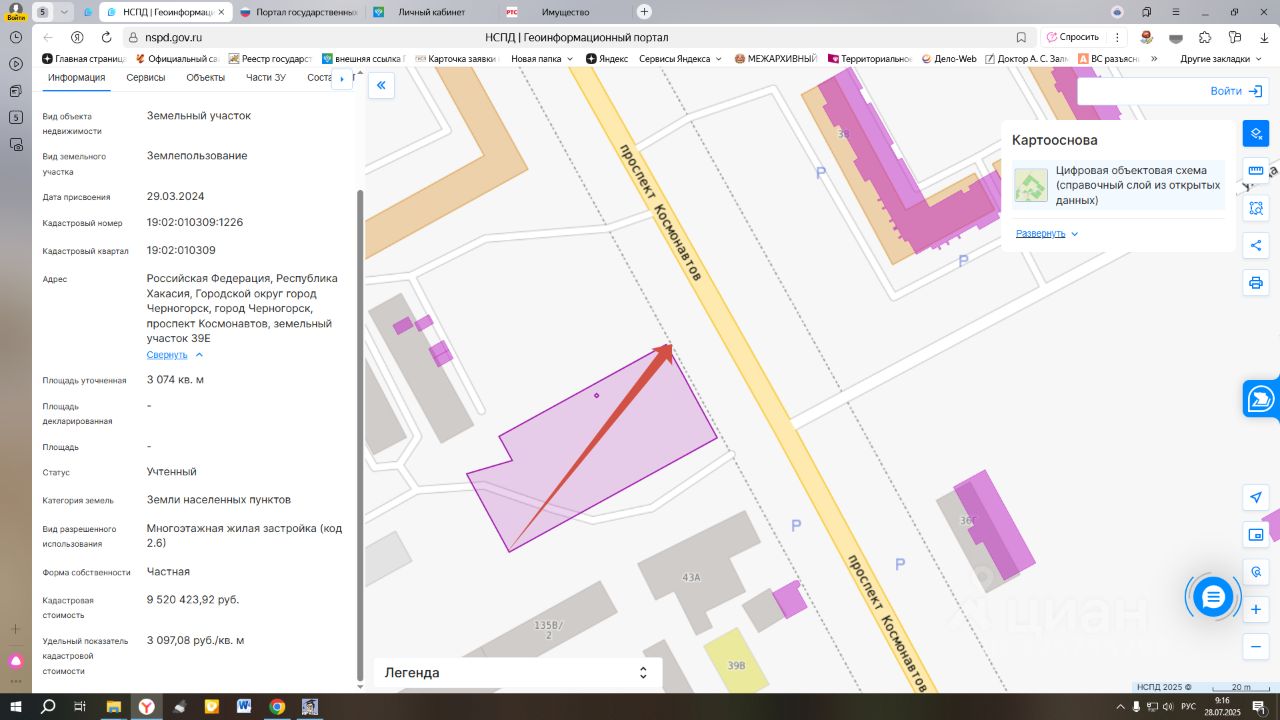Go back to previous page
The width and height of the screenshot is (1280, 720).
pyautogui.click(x=48, y=37)
